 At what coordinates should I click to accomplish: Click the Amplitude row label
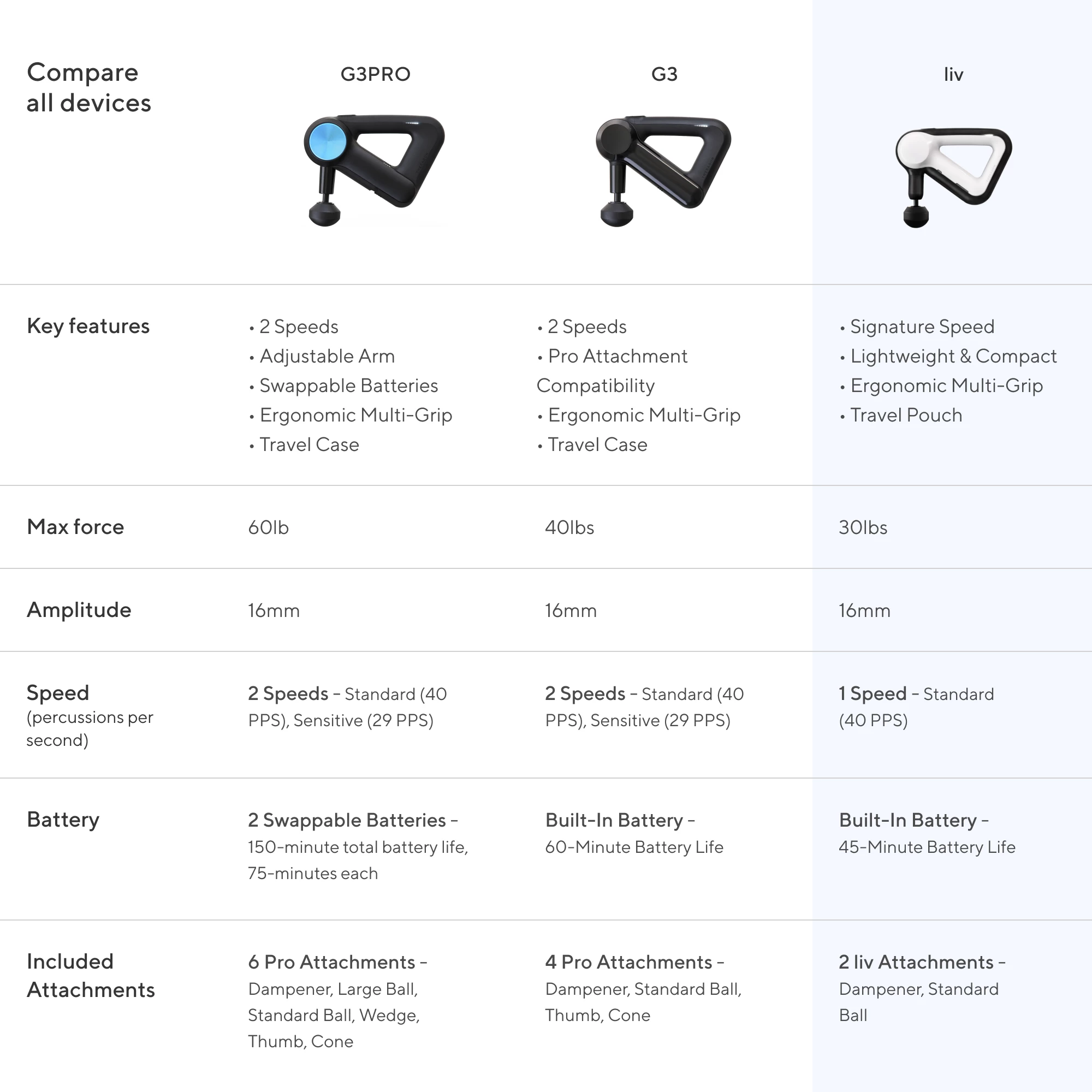[79, 610]
